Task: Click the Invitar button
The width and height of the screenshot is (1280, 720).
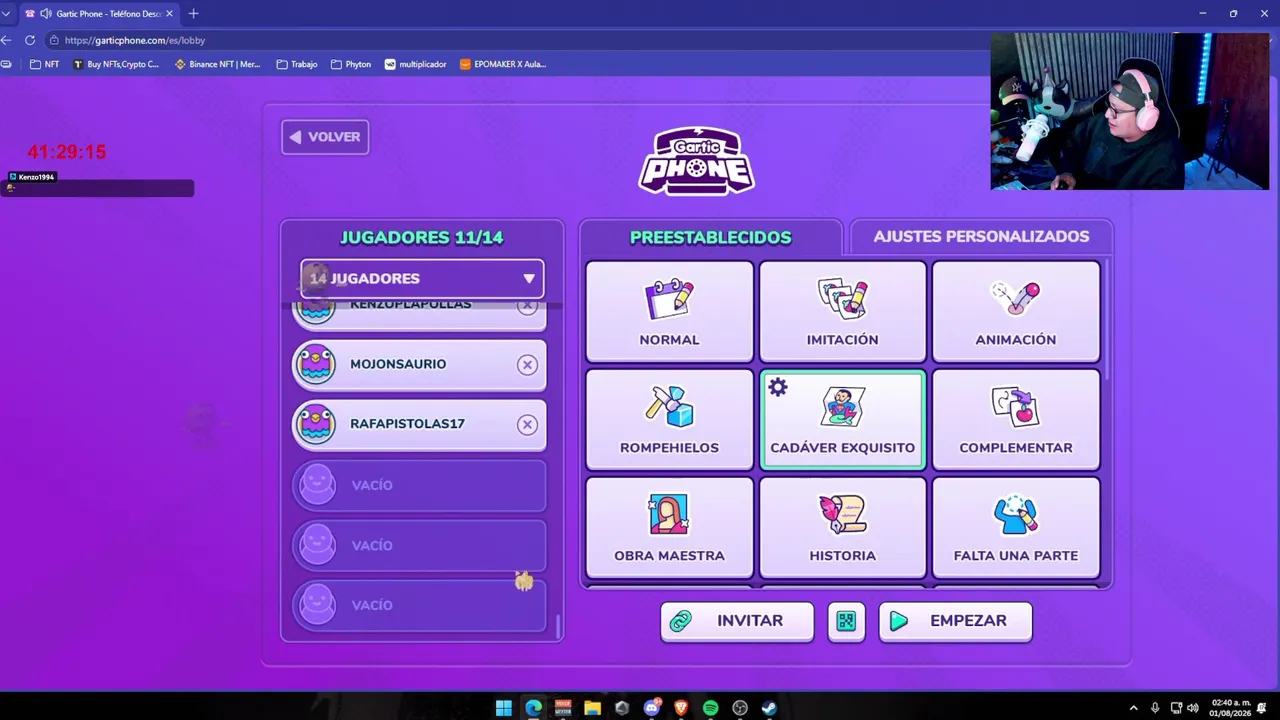Action: coord(737,621)
